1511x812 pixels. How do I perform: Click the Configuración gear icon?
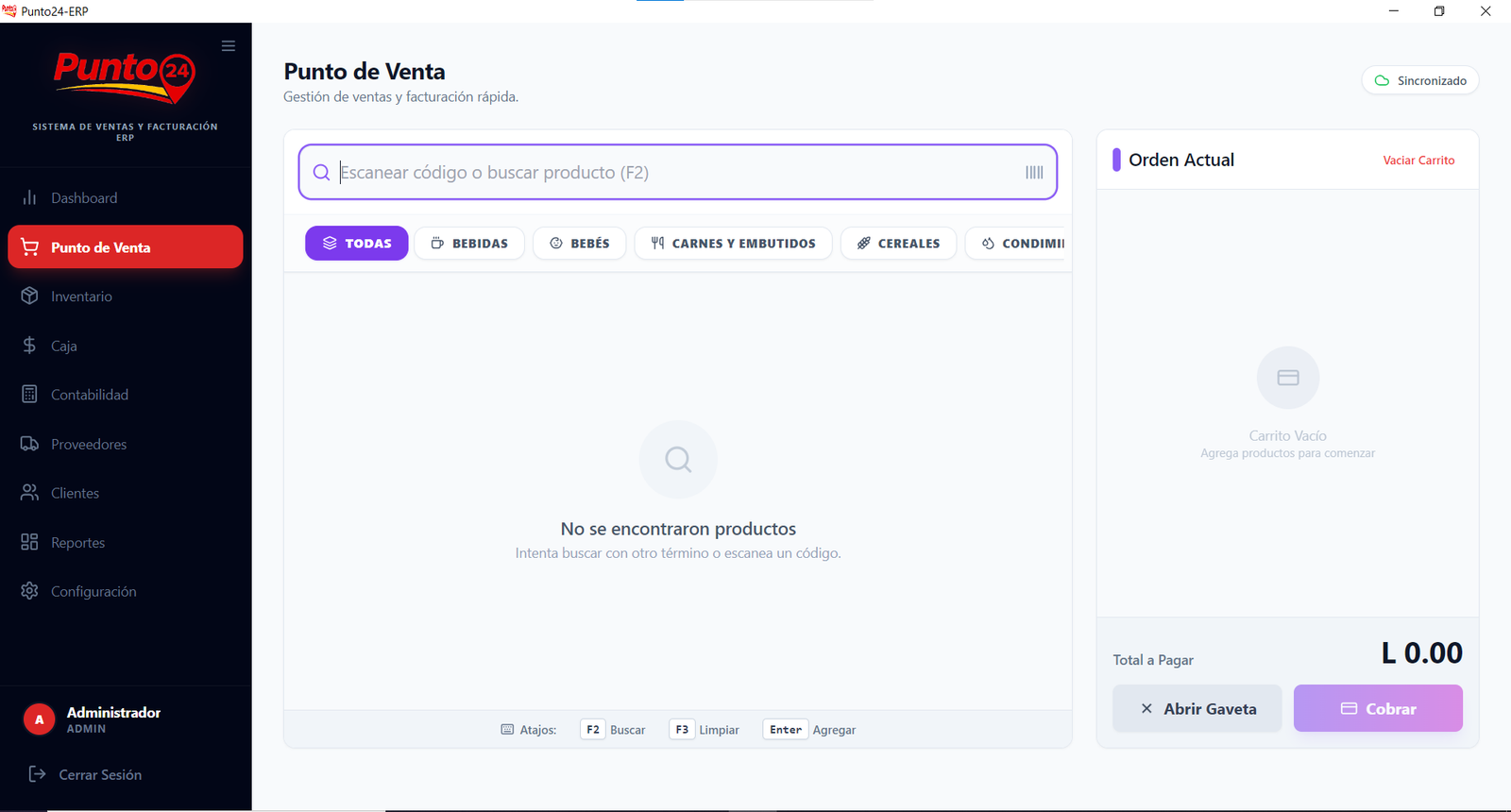pyautogui.click(x=29, y=591)
